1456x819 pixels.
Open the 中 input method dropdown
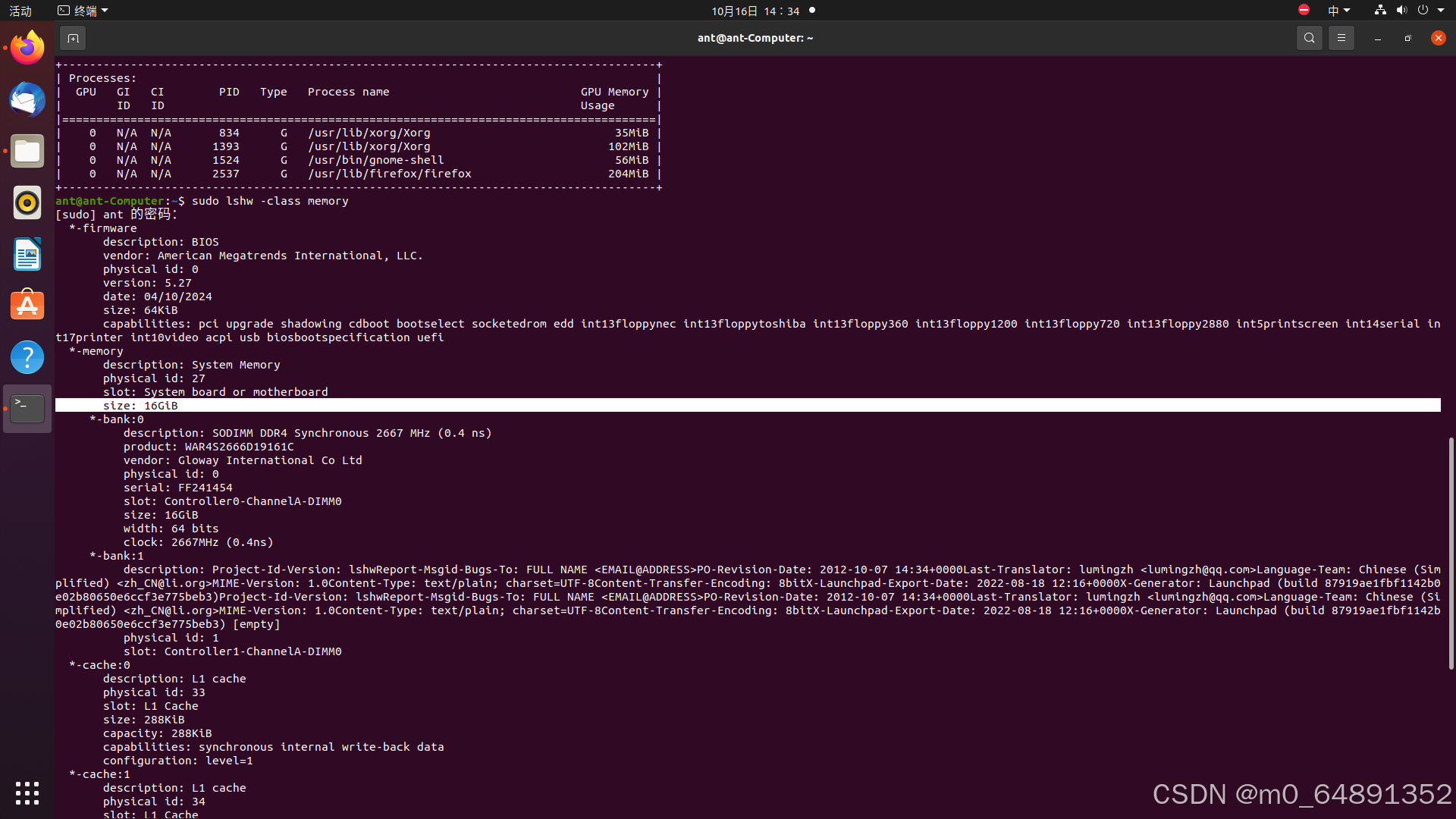click(x=1338, y=11)
